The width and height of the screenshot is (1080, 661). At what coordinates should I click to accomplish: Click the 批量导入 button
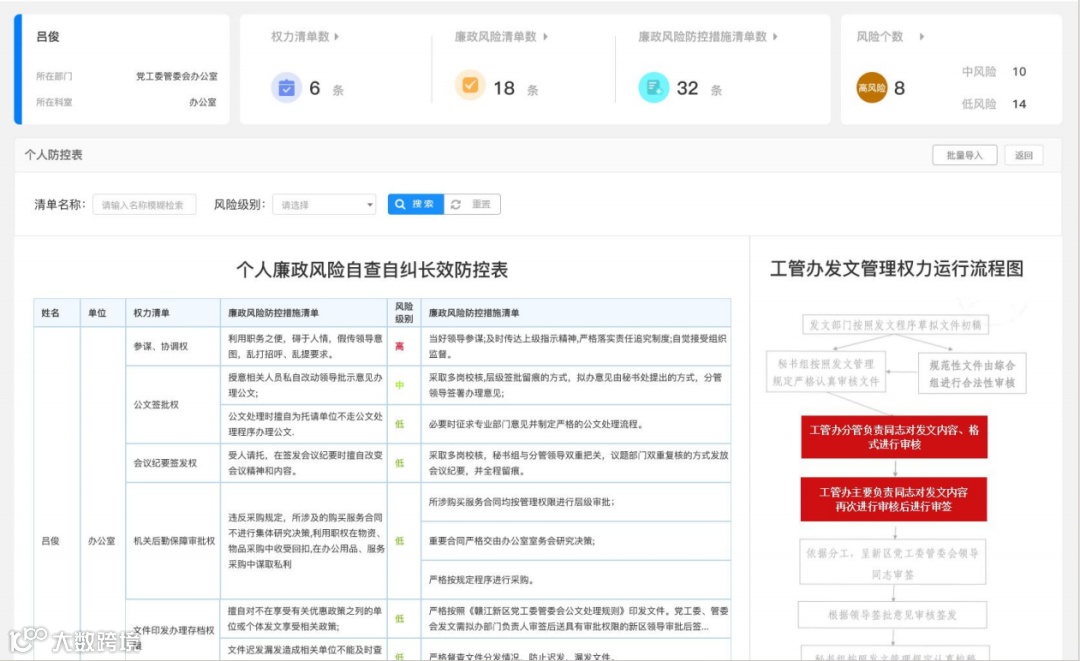964,155
